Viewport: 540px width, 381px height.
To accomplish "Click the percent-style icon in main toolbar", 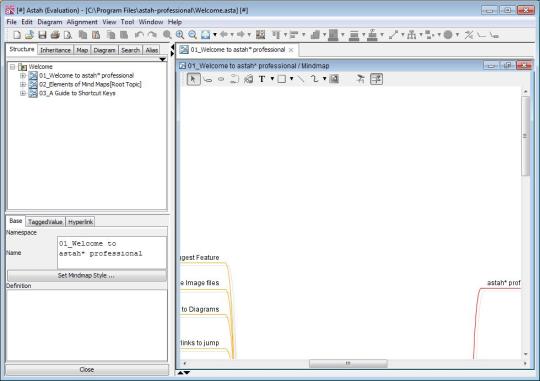I will tap(469, 35).
